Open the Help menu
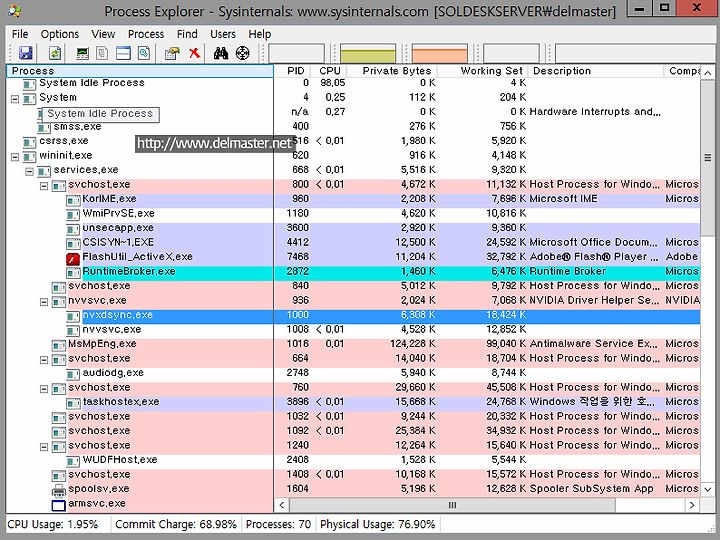Viewport: 720px width, 540px height. pyautogui.click(x=259, y=34)
